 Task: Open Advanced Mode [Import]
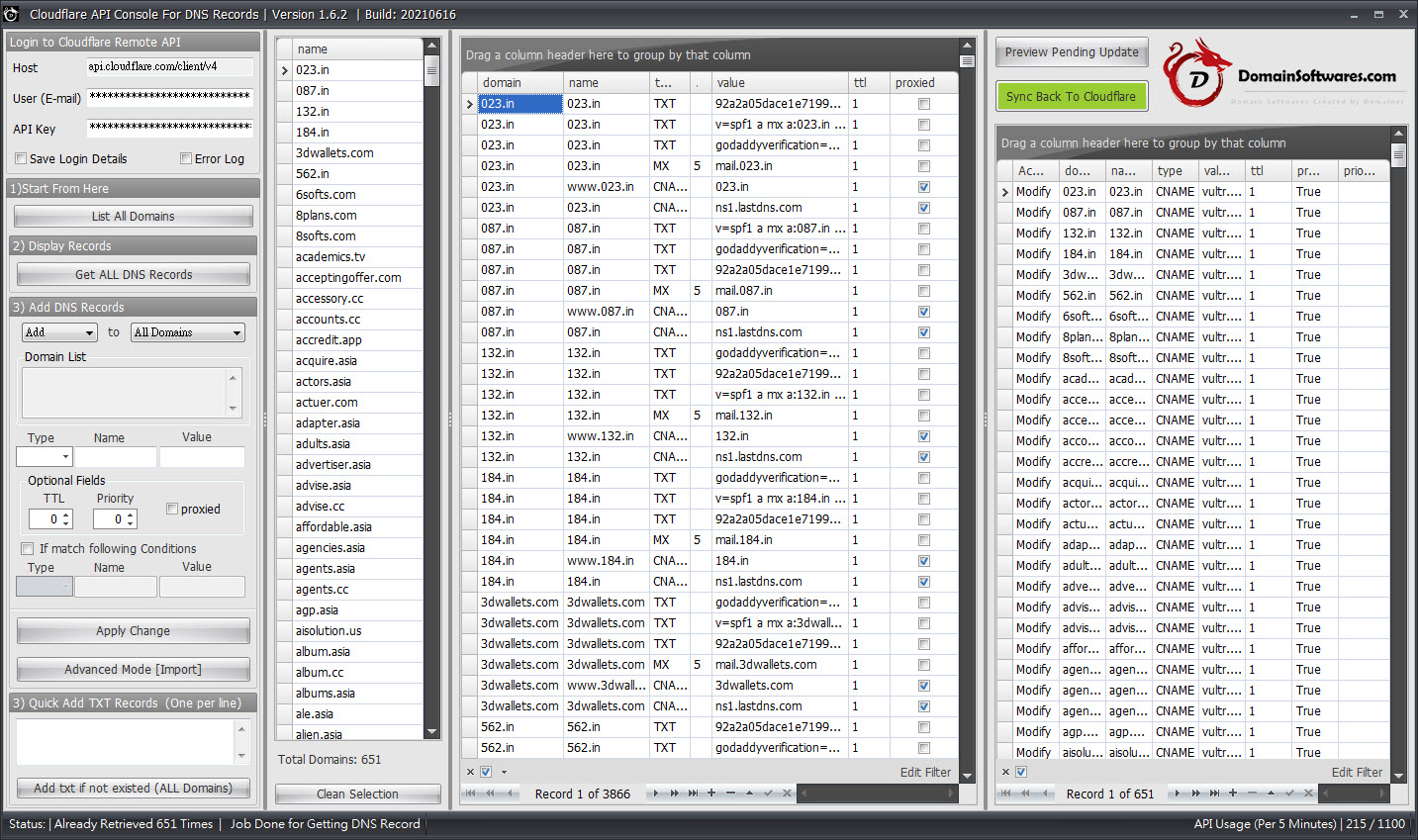click(134, 670)
